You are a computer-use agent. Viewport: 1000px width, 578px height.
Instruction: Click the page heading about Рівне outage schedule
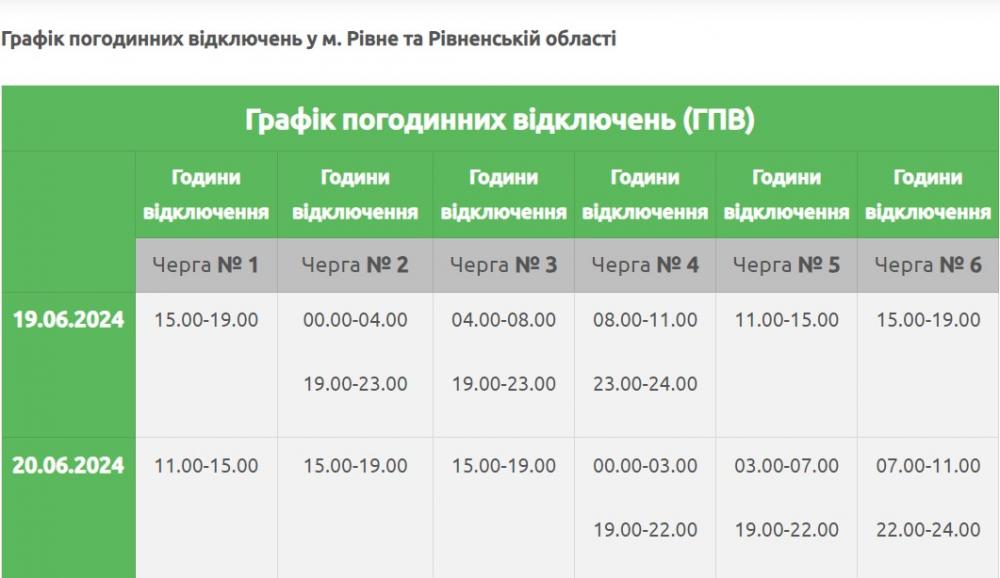(x=309, y=39)
